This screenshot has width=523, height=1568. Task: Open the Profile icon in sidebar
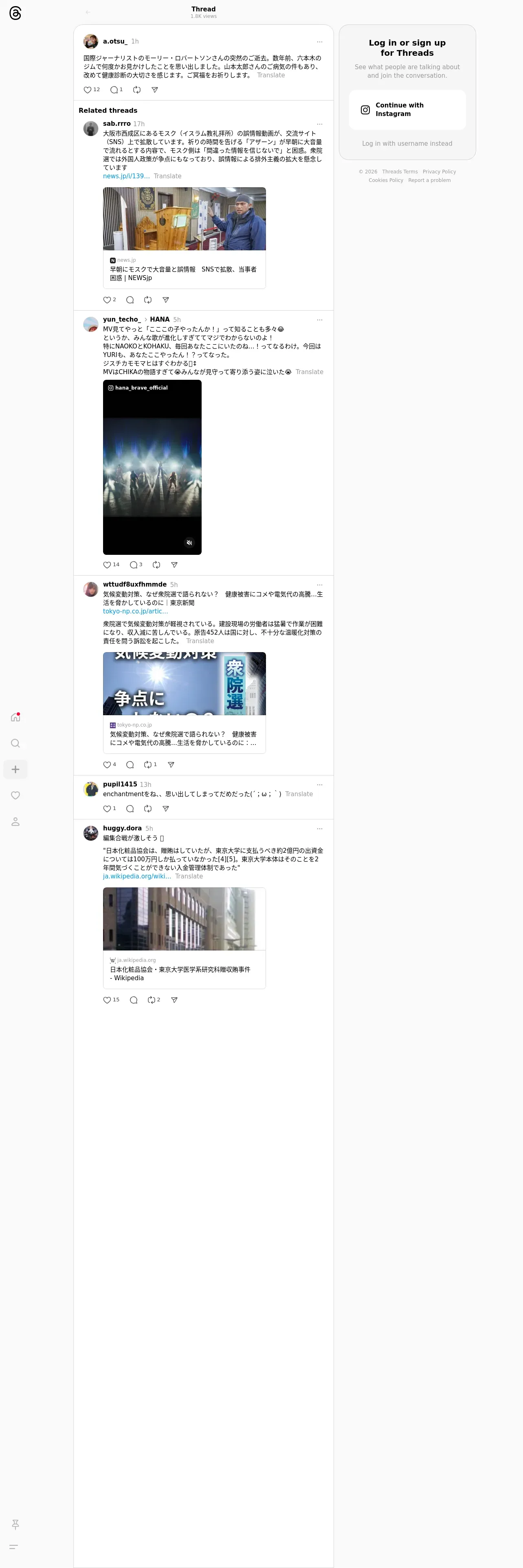(x=15, y=822)
